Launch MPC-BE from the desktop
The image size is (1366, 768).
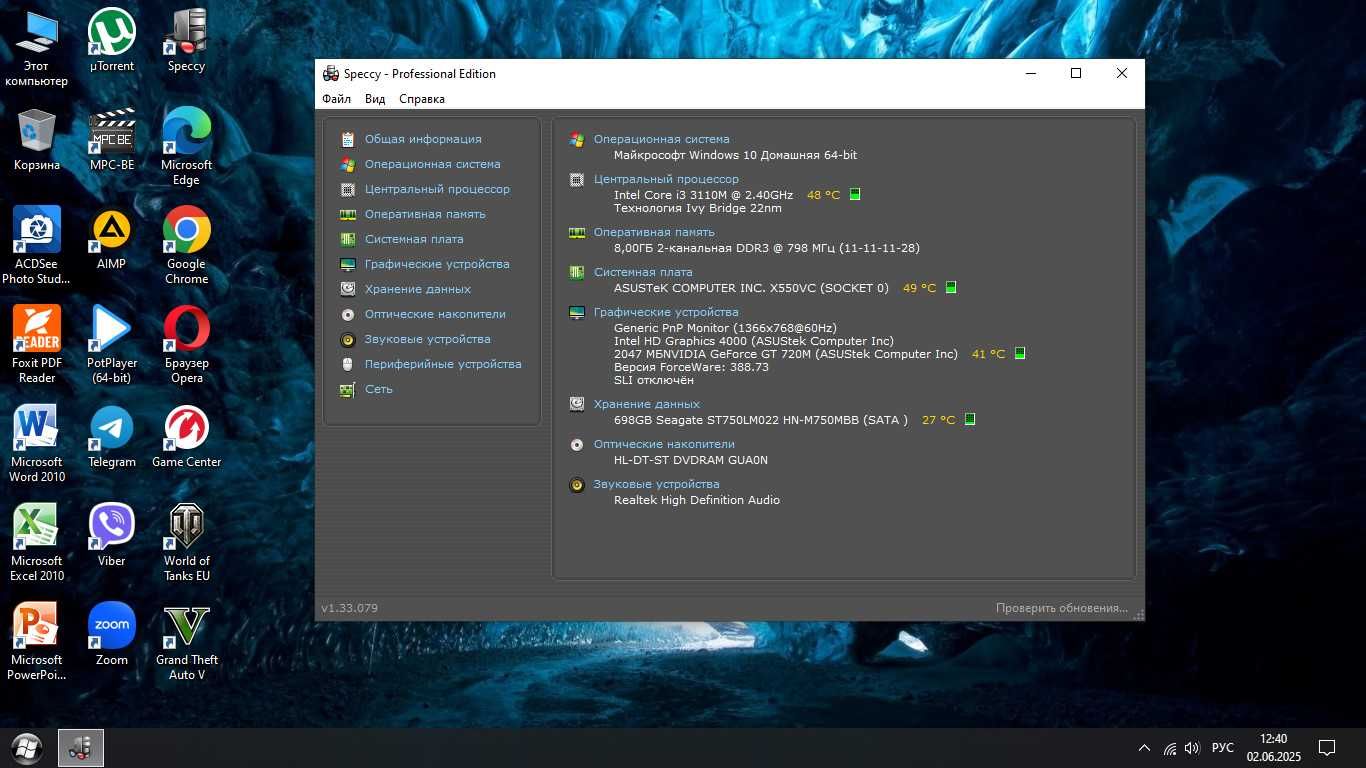(x=112, y=139)
